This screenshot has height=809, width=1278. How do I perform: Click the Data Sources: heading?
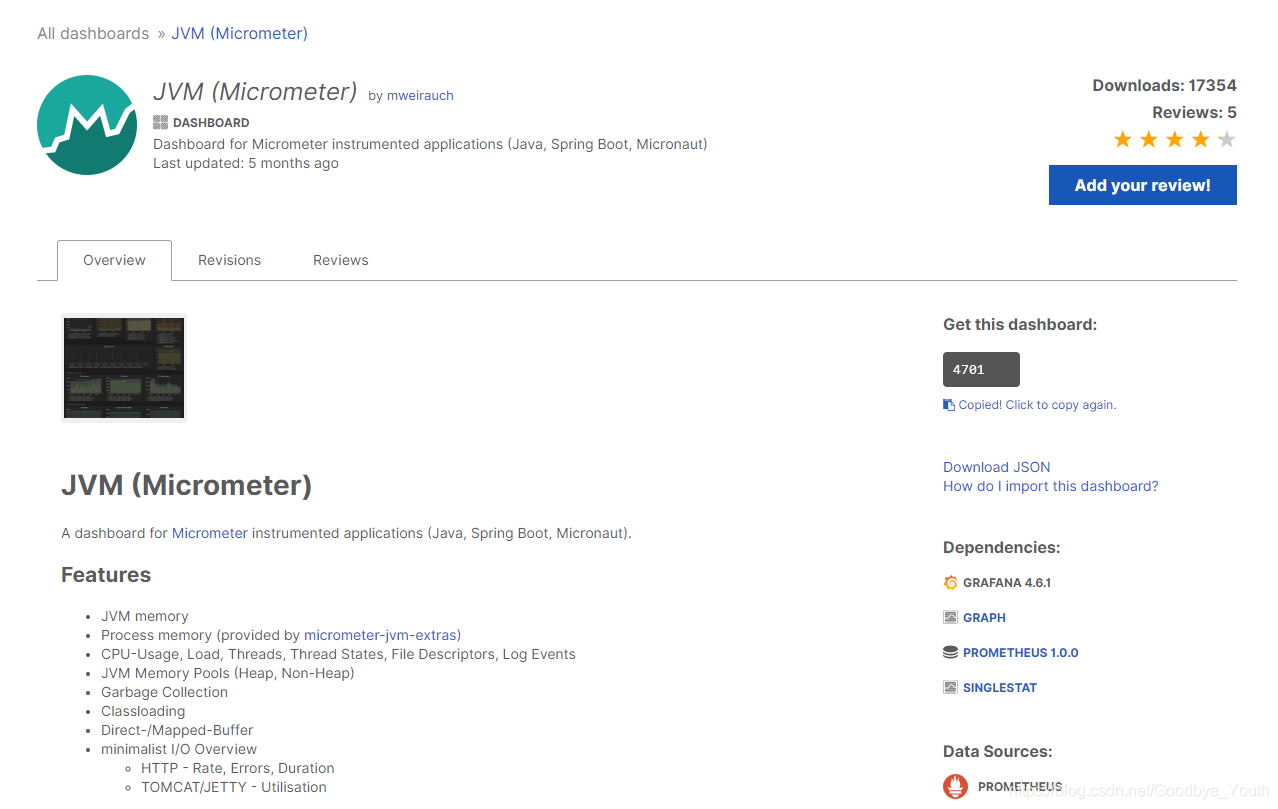[x=998, y=751]
